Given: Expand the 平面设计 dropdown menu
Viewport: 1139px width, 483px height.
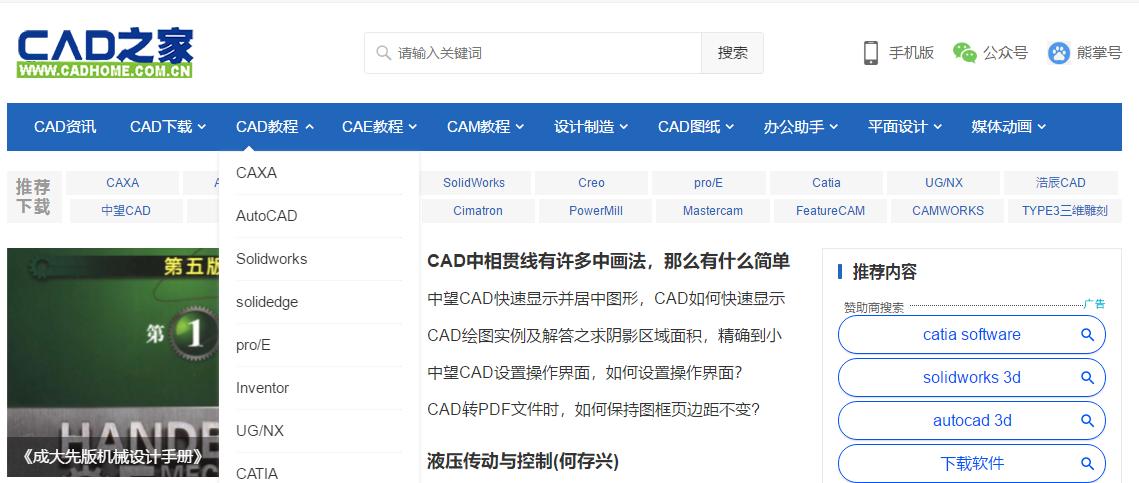Looking at the screenshot, I should point(904,127).
